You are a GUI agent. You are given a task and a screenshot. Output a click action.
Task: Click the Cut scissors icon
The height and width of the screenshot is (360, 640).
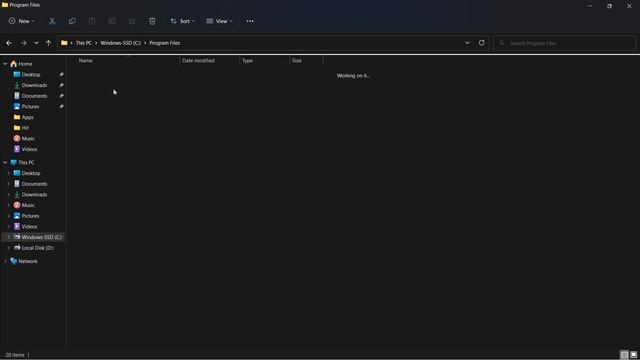(x=52, y=21)
